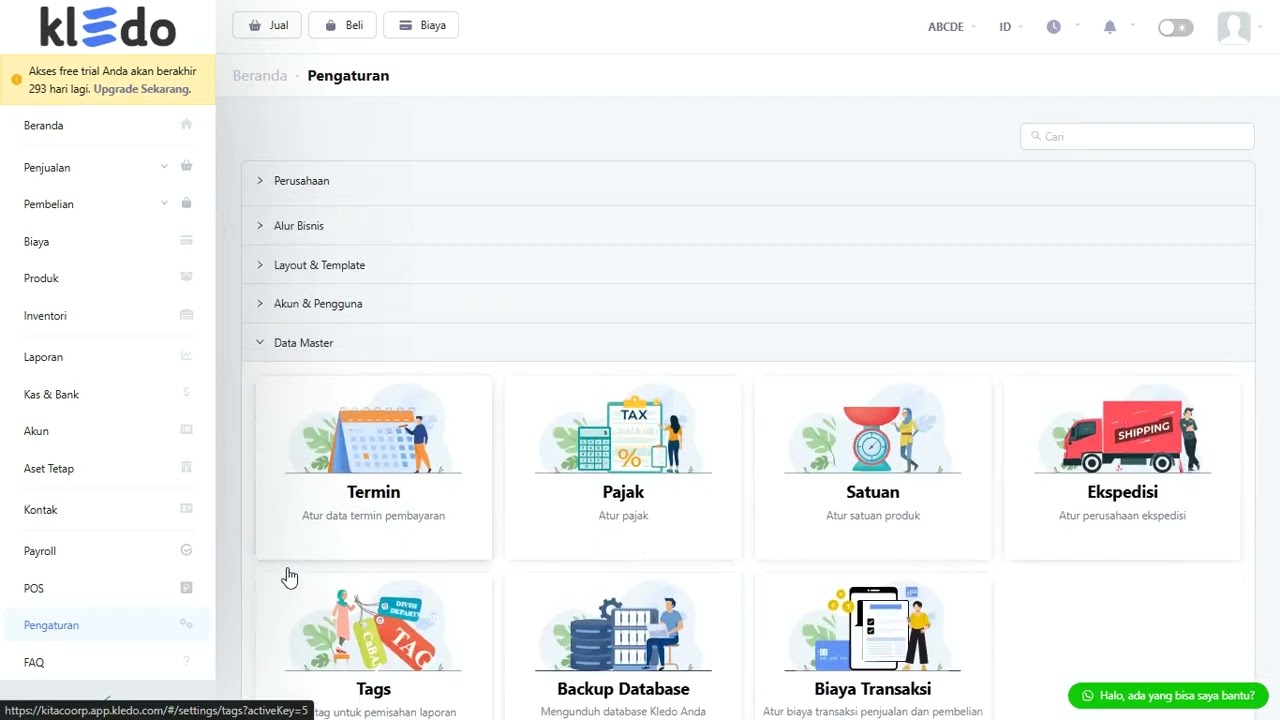Viewport: 1280px width, 720px height.
Task: Click the Aset Tetap building icon
Action: (186, 467)
